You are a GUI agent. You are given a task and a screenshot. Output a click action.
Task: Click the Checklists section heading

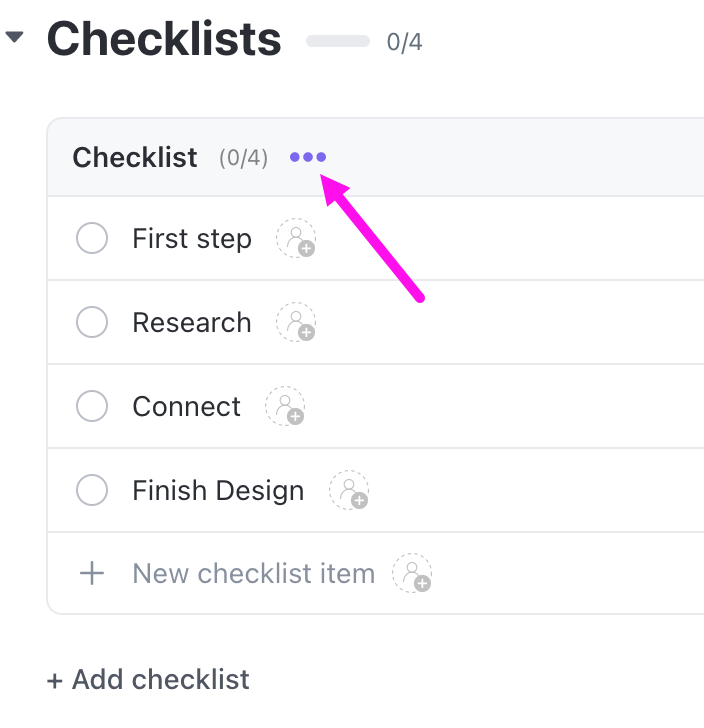[x=164, y=39]
